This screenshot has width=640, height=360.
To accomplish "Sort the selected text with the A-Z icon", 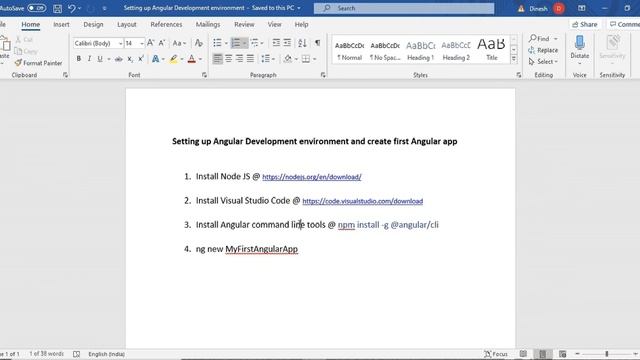I will pos(302,43).
